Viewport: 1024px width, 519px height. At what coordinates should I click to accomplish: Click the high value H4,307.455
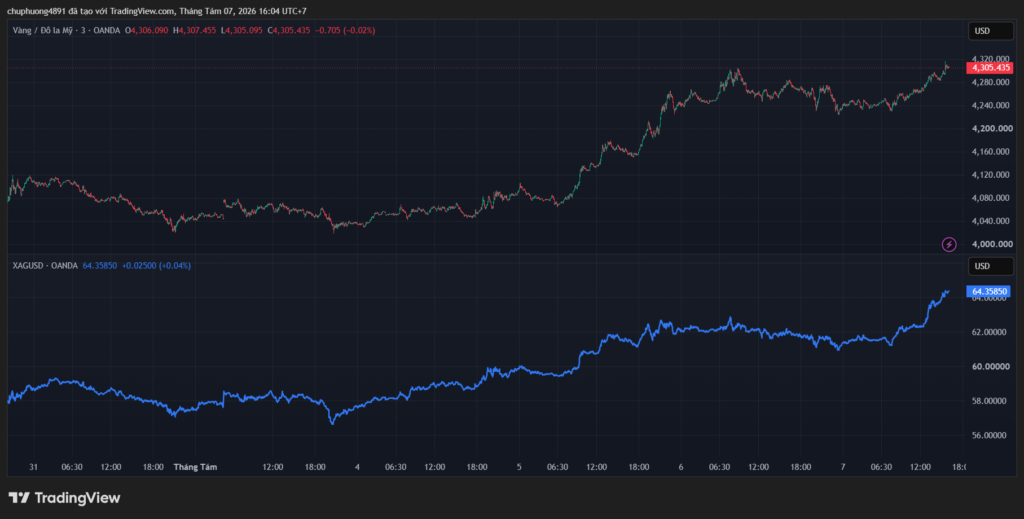click(195, 30)
